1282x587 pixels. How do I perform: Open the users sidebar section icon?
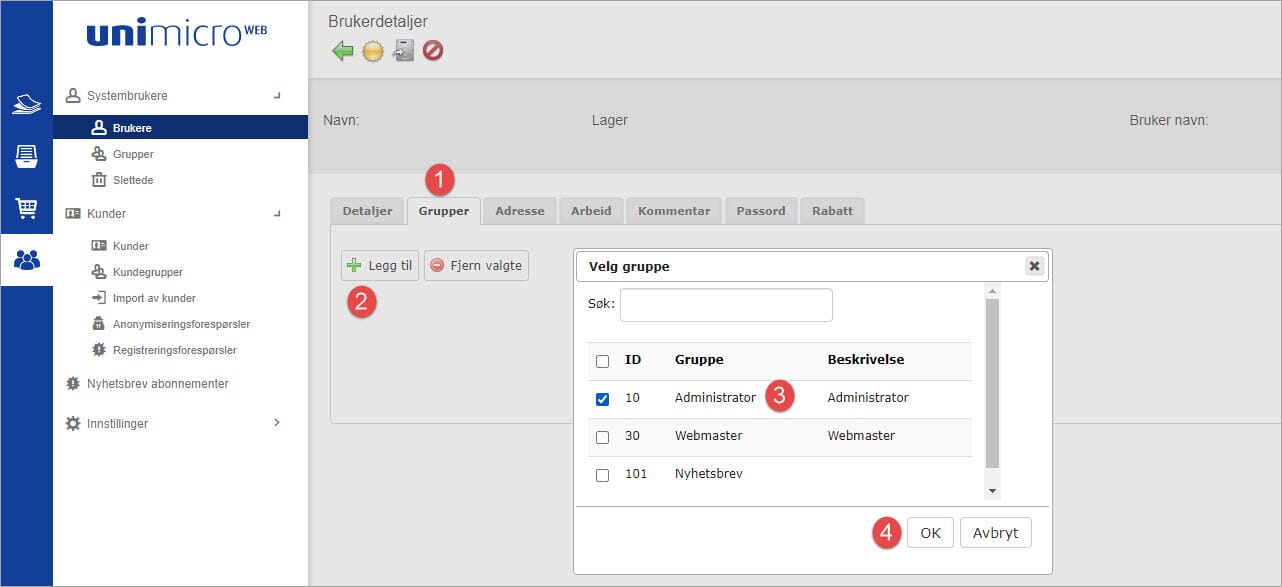tap(27, 260)
